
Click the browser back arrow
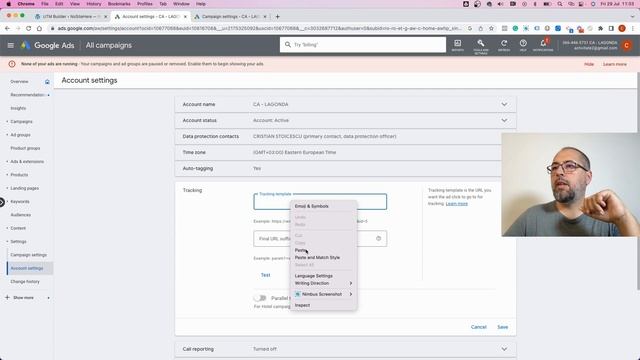point(7,28)
